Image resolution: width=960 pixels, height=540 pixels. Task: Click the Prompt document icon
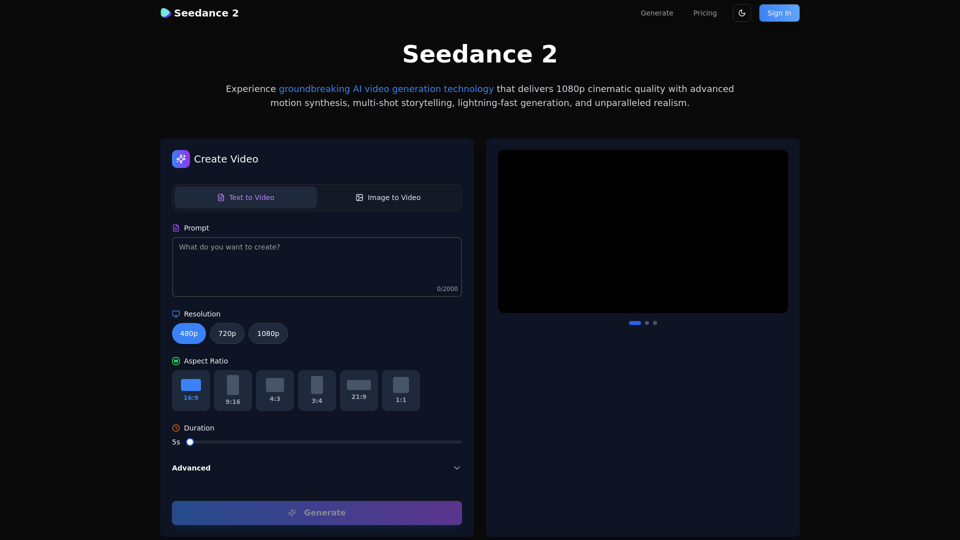(x=176, y=228)
